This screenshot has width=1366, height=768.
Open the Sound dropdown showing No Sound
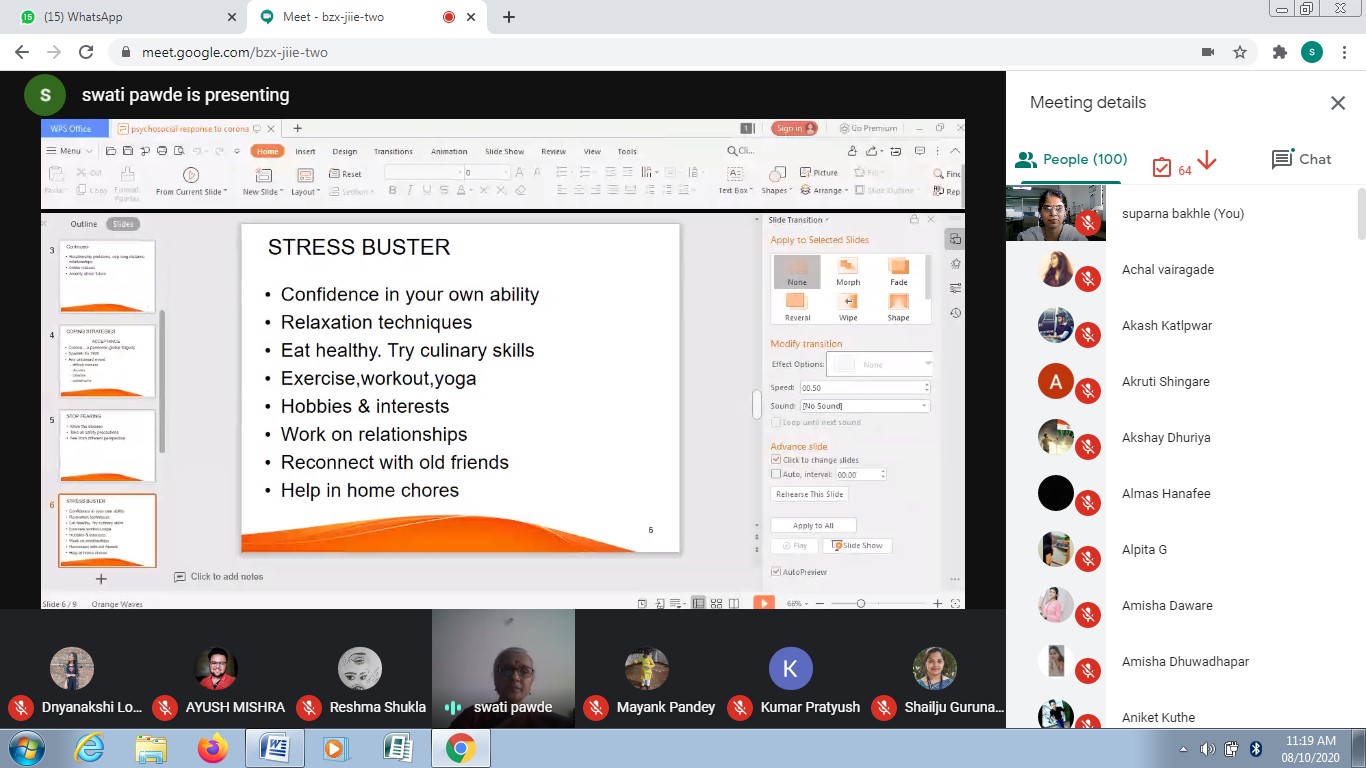(x=865, y=406)
